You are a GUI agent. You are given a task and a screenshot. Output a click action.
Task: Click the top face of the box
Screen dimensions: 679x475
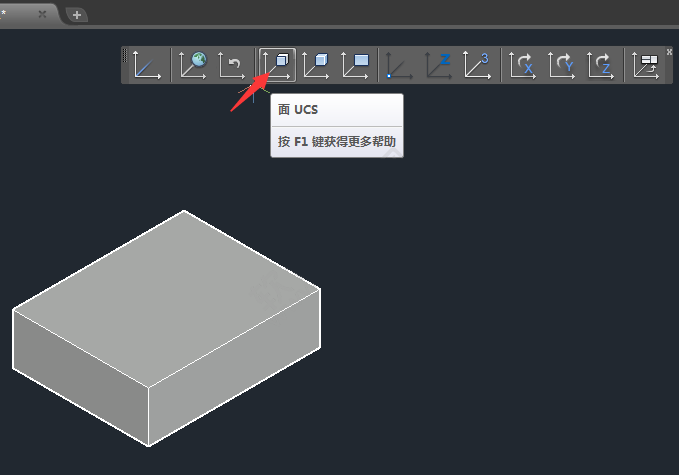[x=167, y=298]
